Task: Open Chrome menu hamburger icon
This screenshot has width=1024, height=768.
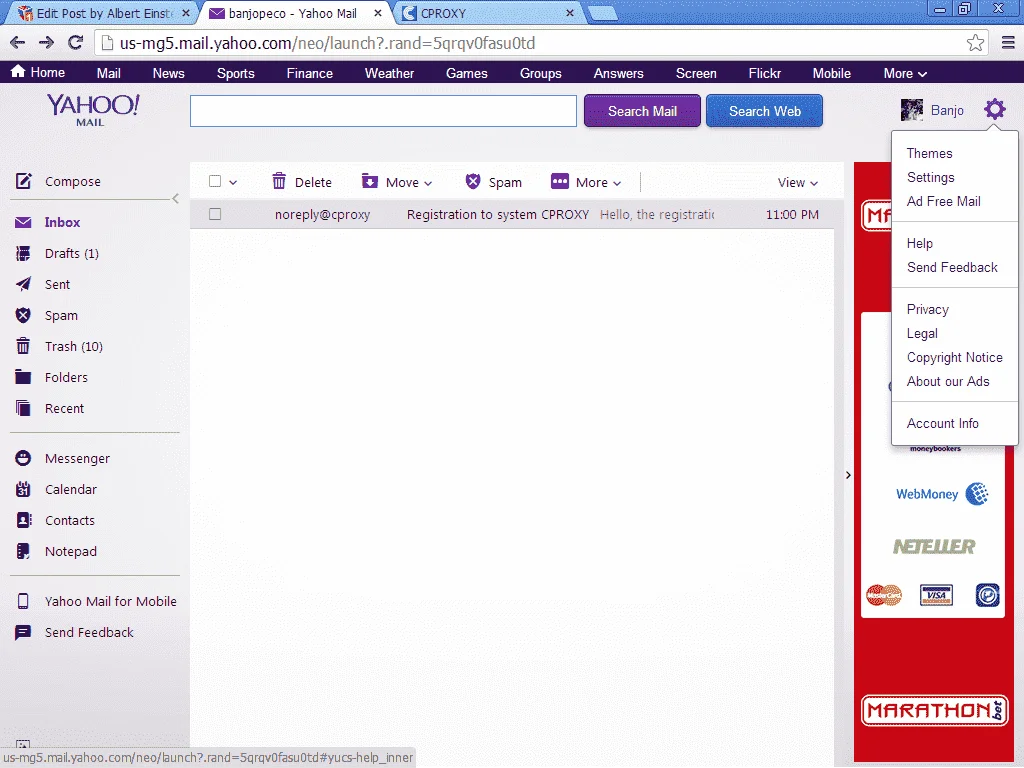Action: [1008, 43]
